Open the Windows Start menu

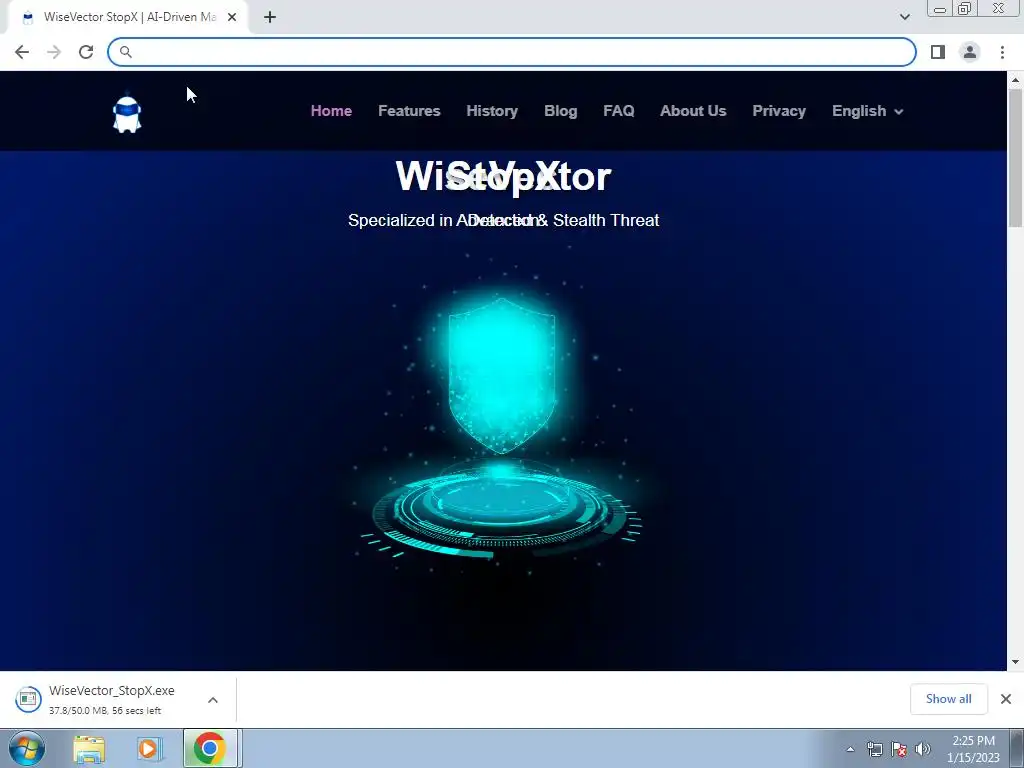click(x=27, y=748)
